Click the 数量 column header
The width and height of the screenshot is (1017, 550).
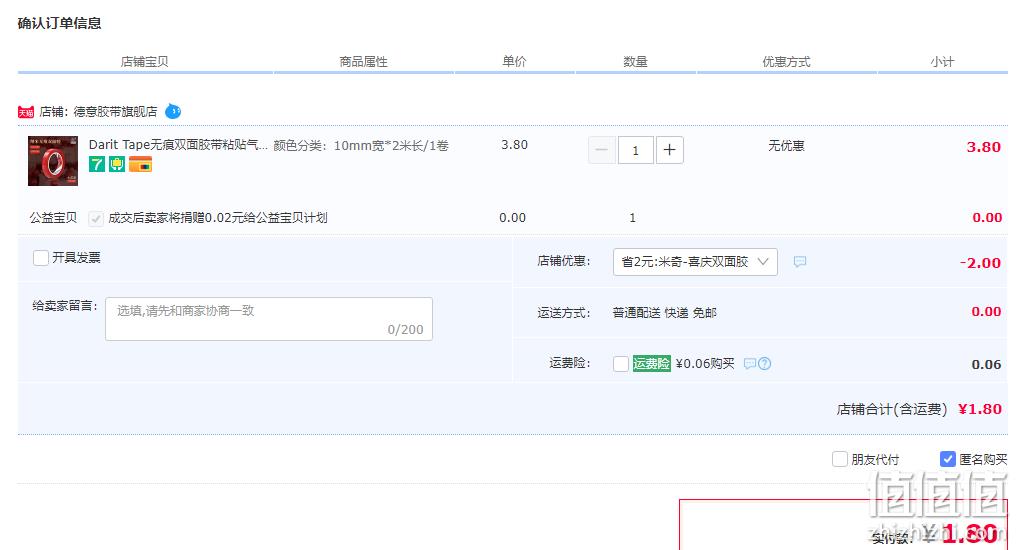(x=636, y=62)
